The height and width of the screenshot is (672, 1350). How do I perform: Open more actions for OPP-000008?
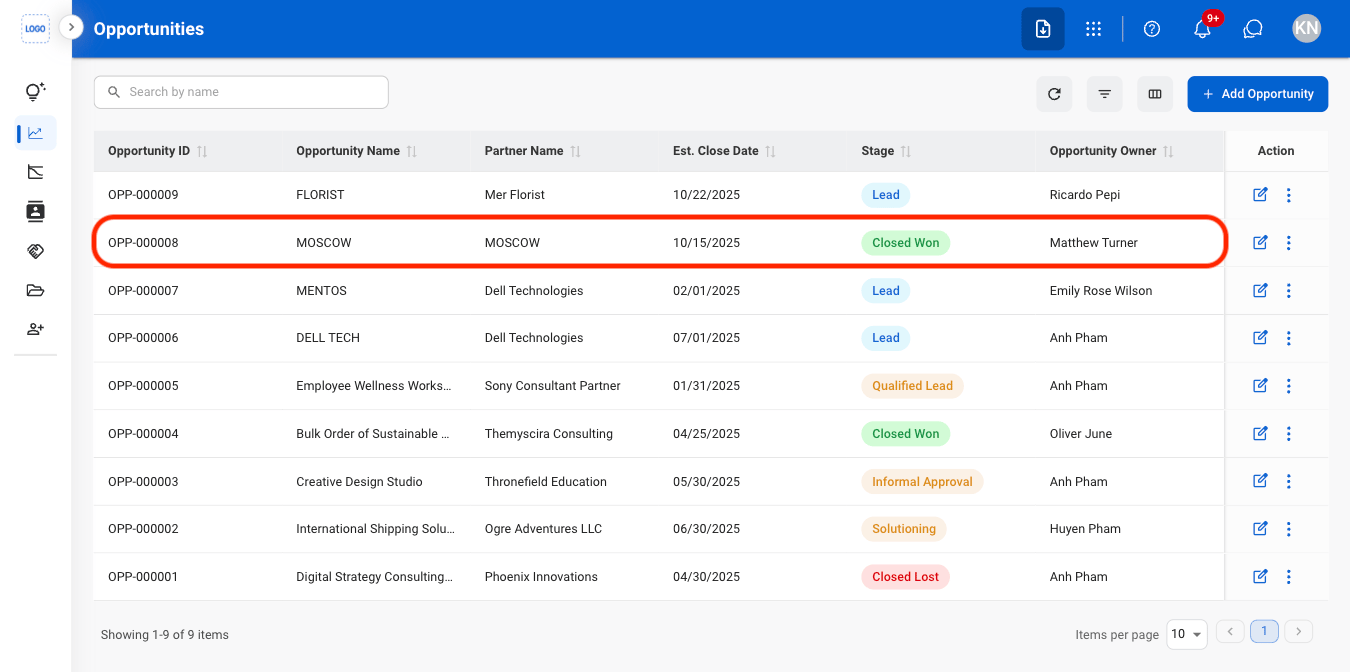tap(1288, 242)
